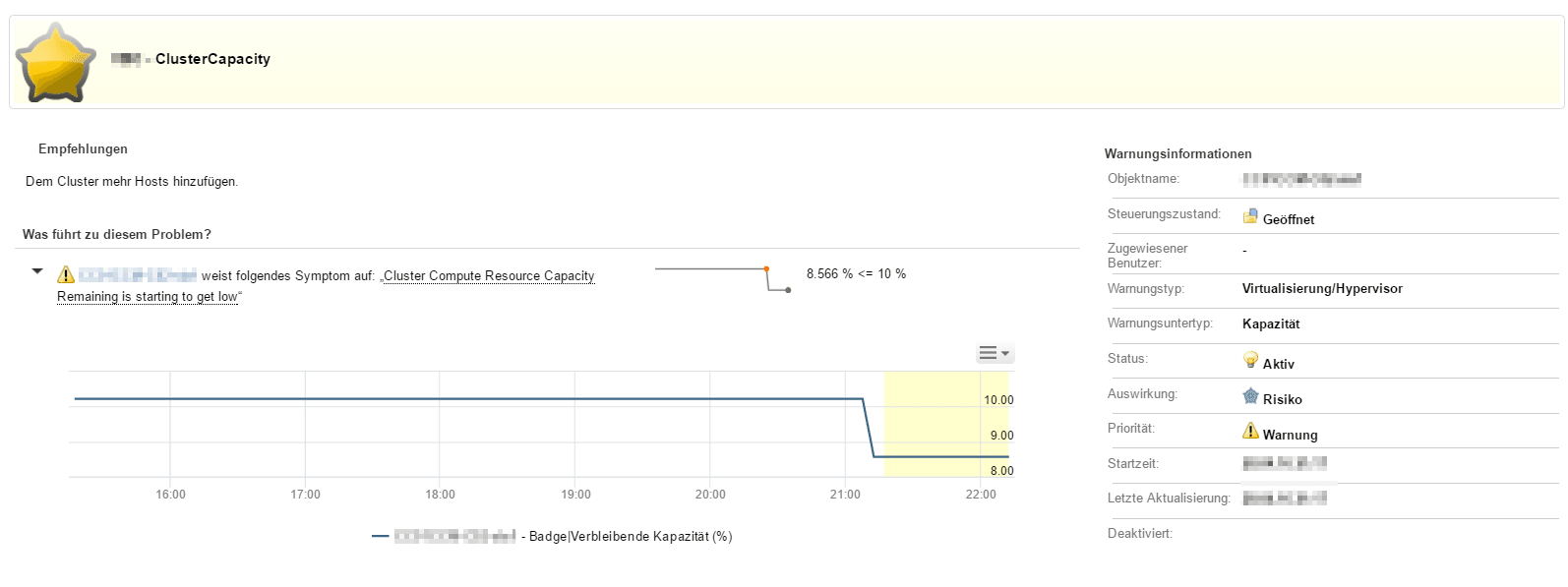Click the 'Was führt zu diesem Problem?' heading

click(x=117, y=235)
